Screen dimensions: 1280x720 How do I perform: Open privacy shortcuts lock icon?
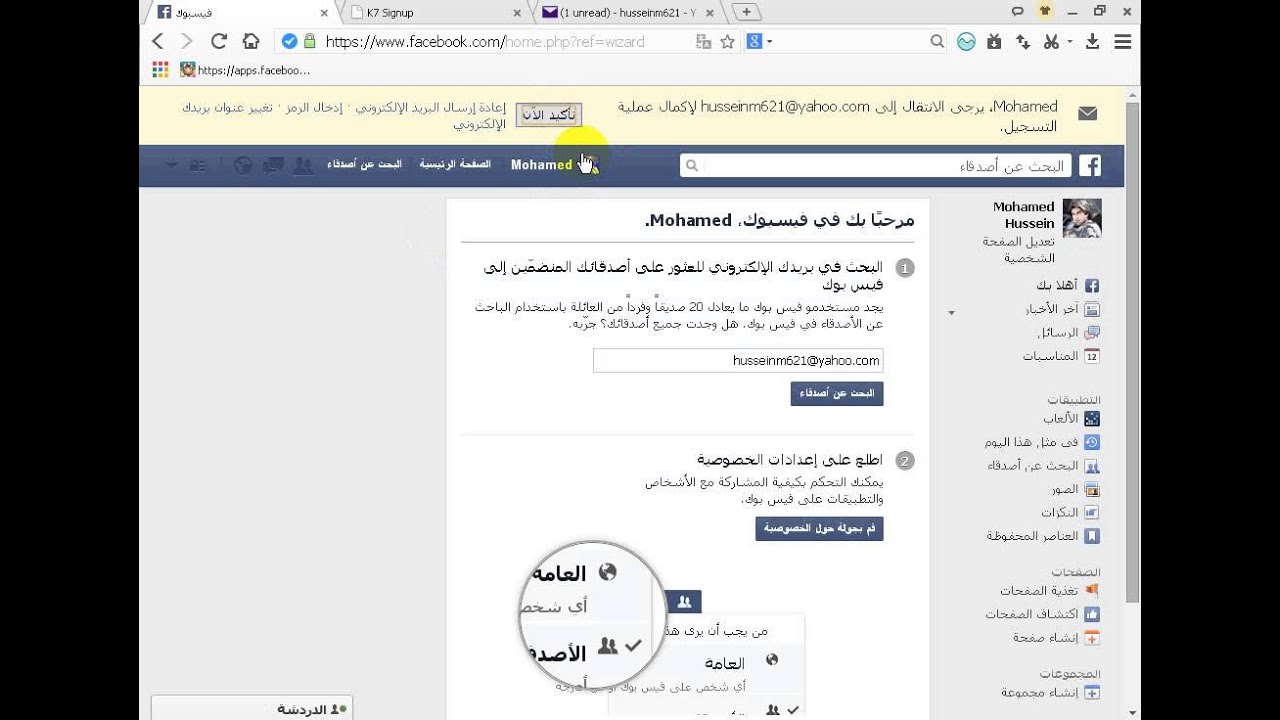pos(198,165)
